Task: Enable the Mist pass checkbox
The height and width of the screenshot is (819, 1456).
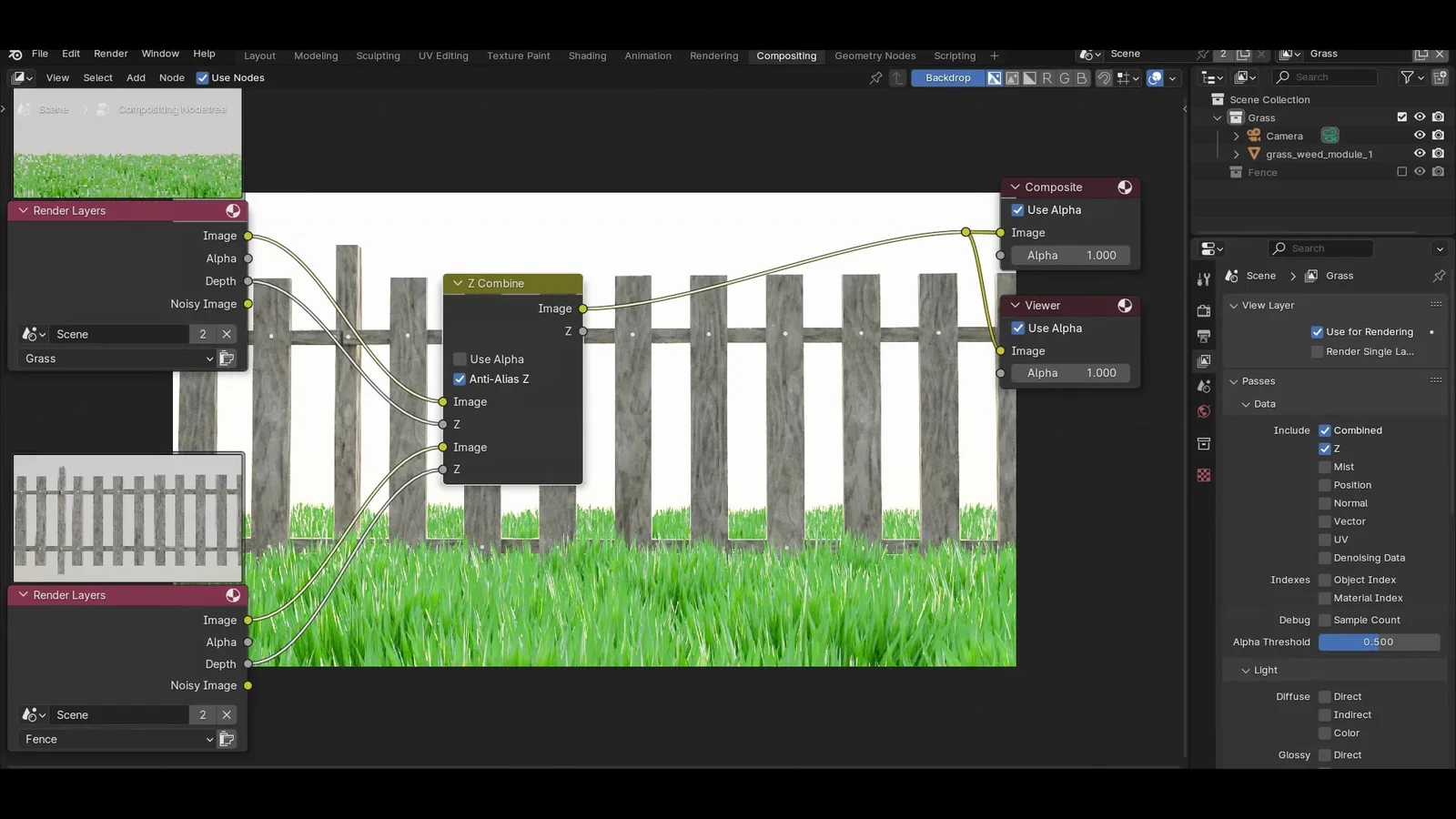Action: tap(1325, 467)
